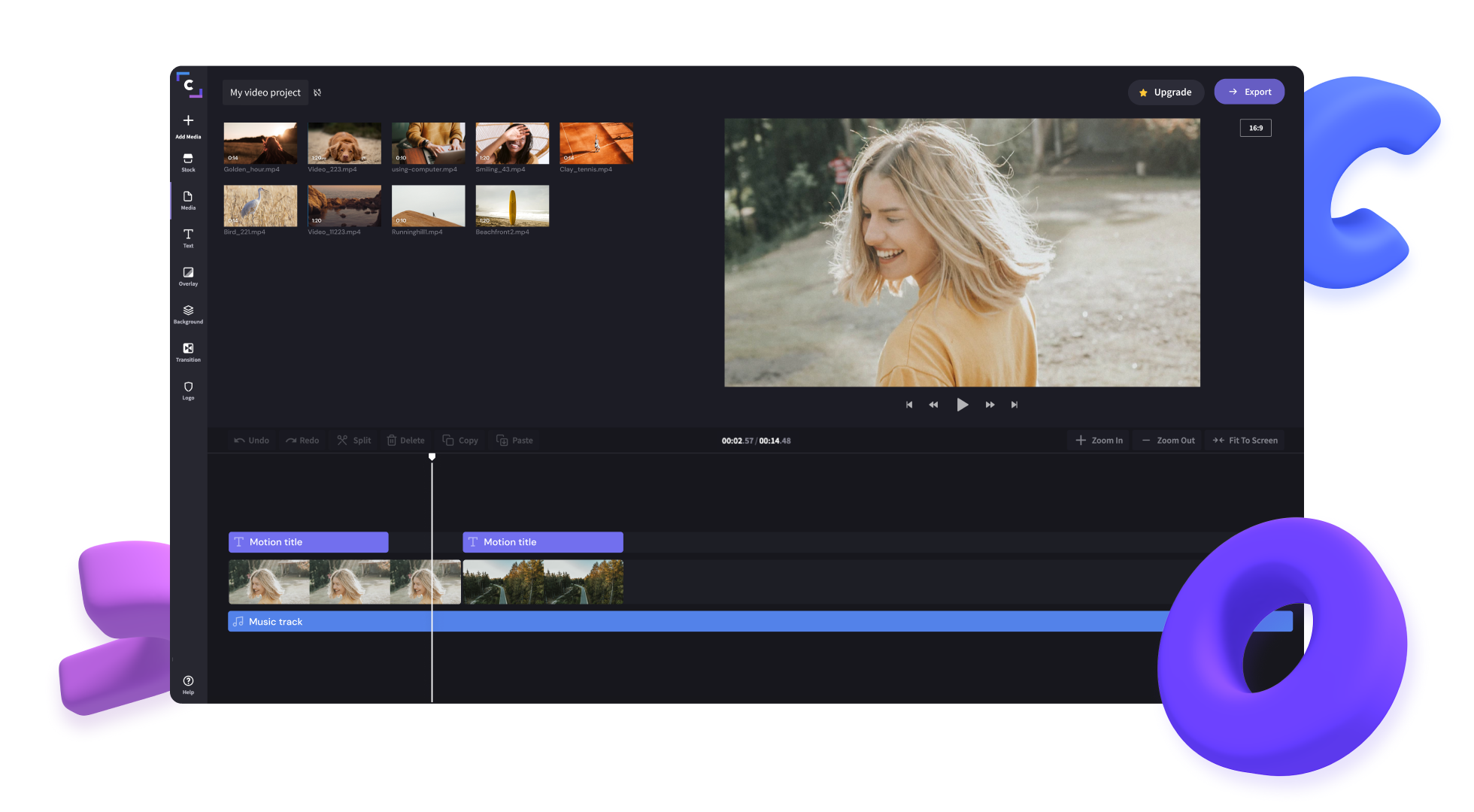Click the Stock media icon in sidebar

tap(187, 162)
